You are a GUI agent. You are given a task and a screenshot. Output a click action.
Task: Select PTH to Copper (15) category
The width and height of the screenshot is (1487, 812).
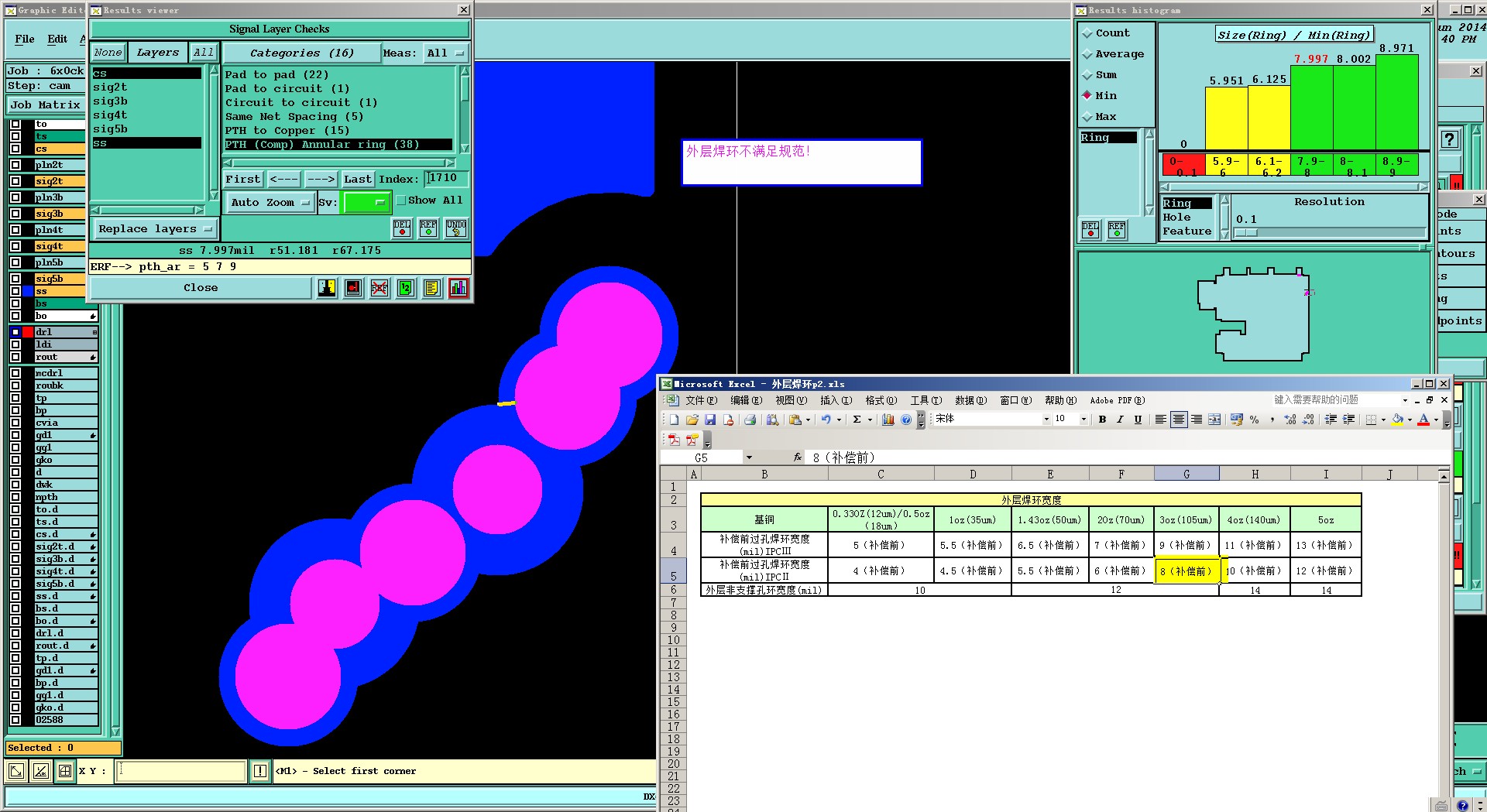point(287,131)
